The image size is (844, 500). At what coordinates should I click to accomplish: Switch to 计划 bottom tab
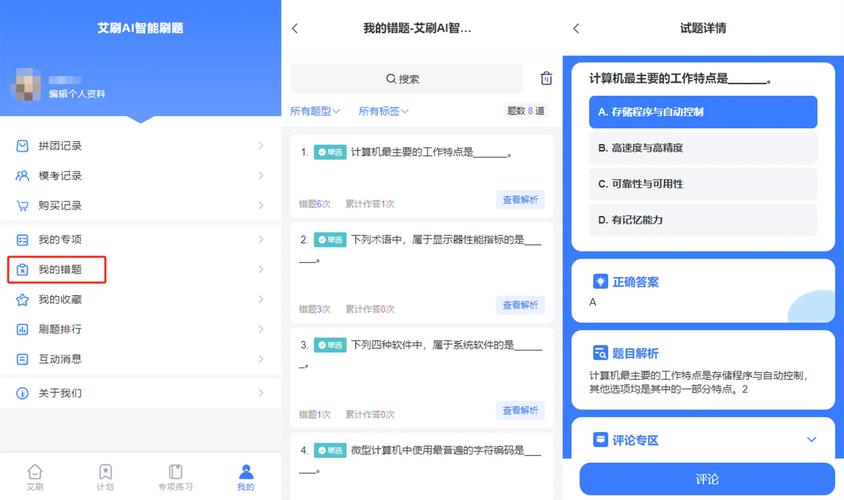click(x=105, y=477)
